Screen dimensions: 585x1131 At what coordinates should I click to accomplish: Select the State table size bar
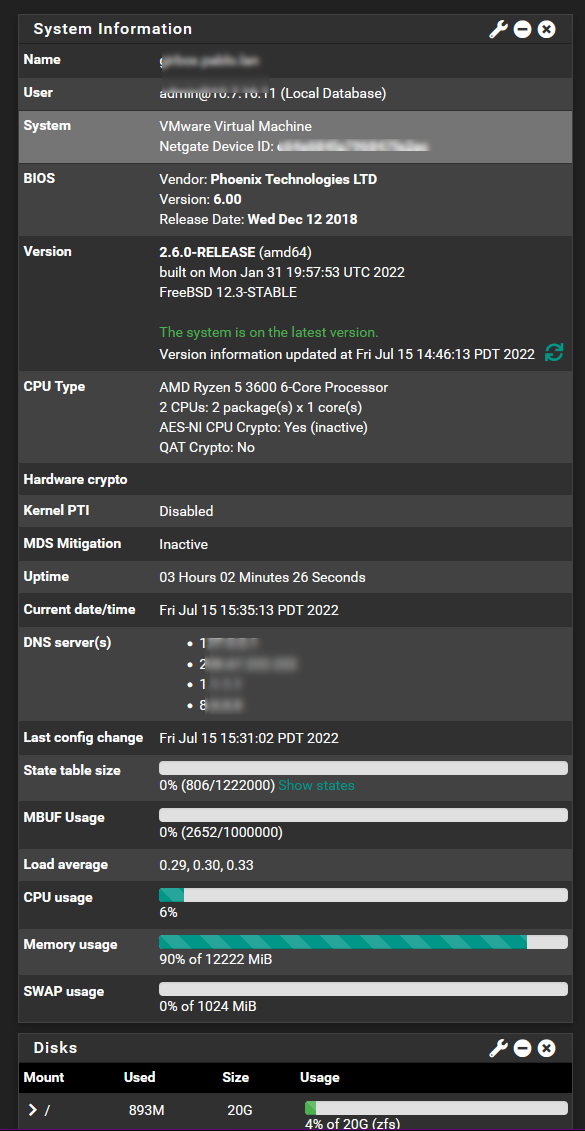pos(364,767)
